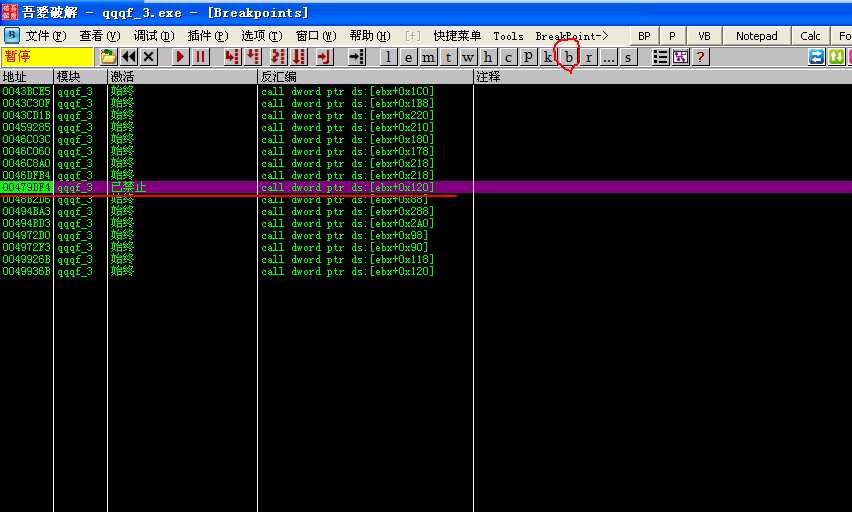852x512 pixels.
Task: Open Call stack with k button
Action: pos(548,57)
